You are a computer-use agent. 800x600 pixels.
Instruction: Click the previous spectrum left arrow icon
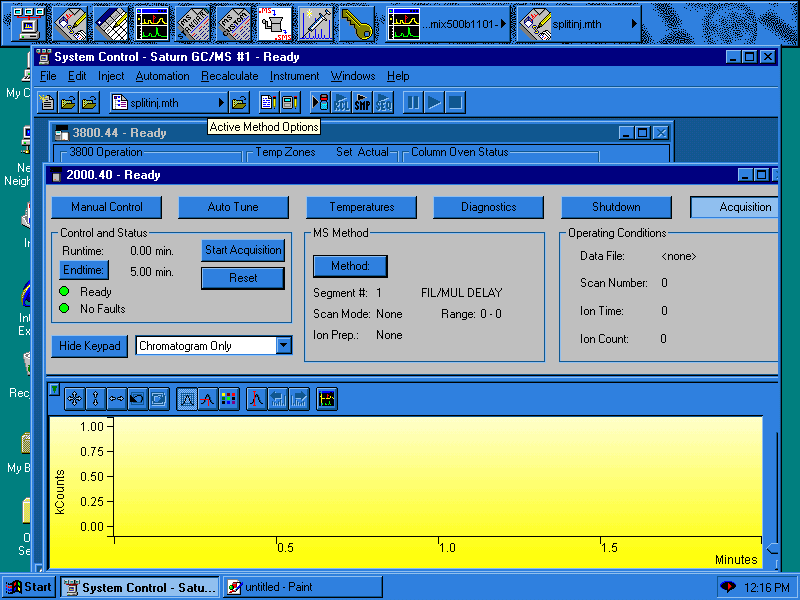pyautogui.click(x=278, y=399)
